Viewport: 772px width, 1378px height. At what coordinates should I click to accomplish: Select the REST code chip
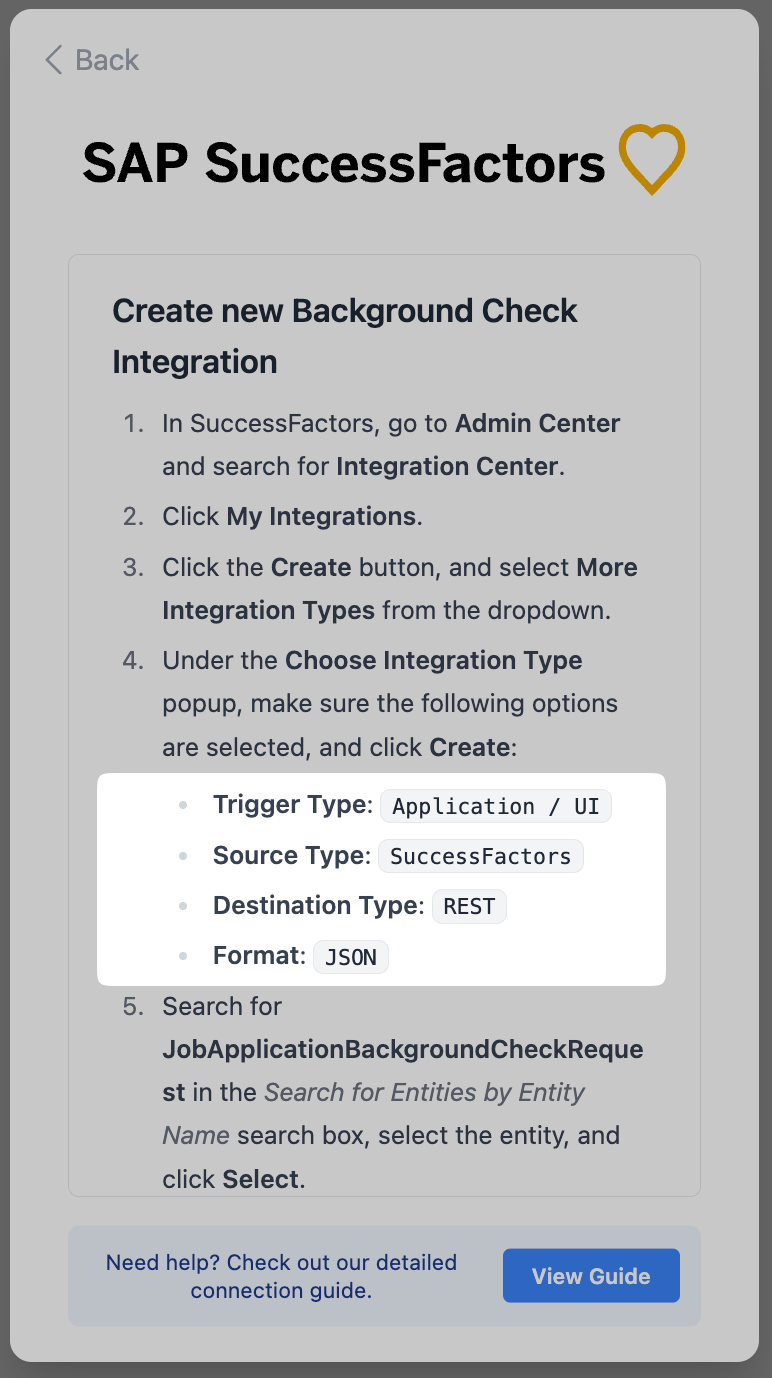(x=469, y=906)
